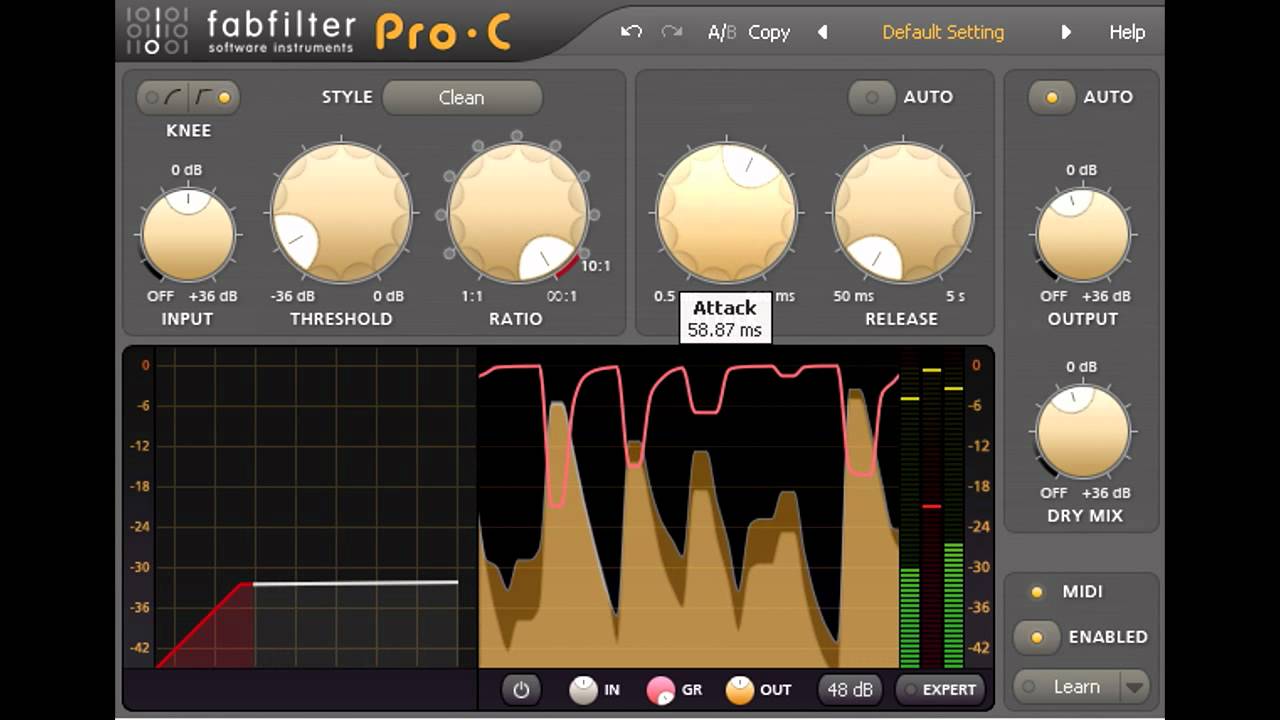
Task: Click the Output gain knob
Action: click(1083, 235)
